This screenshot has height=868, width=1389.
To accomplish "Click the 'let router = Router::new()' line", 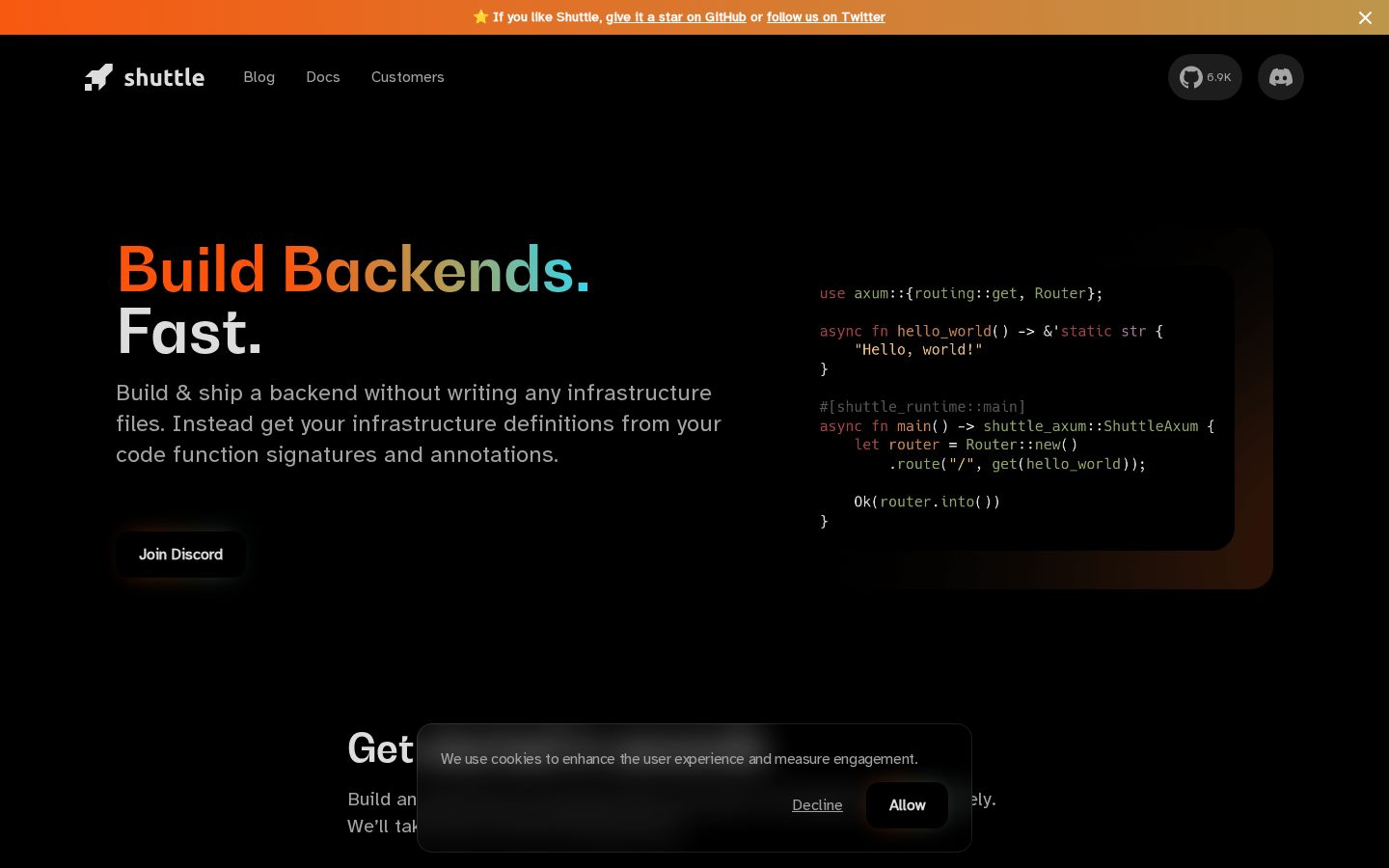I will coord(966,445).
